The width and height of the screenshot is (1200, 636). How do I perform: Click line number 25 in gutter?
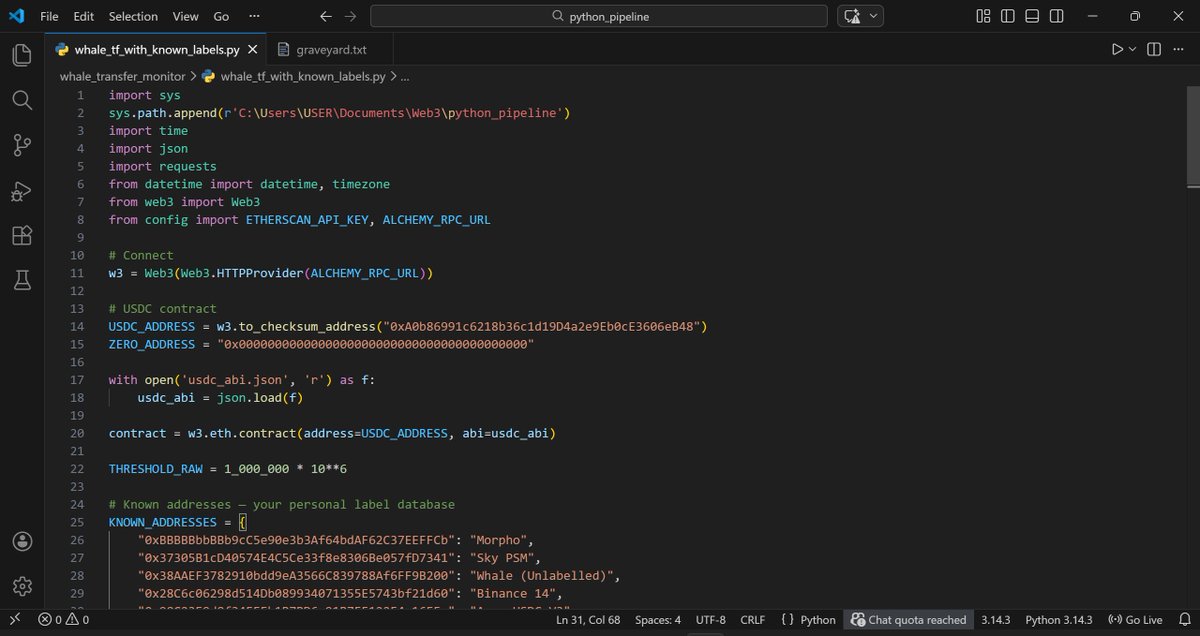tap(77, 523)
